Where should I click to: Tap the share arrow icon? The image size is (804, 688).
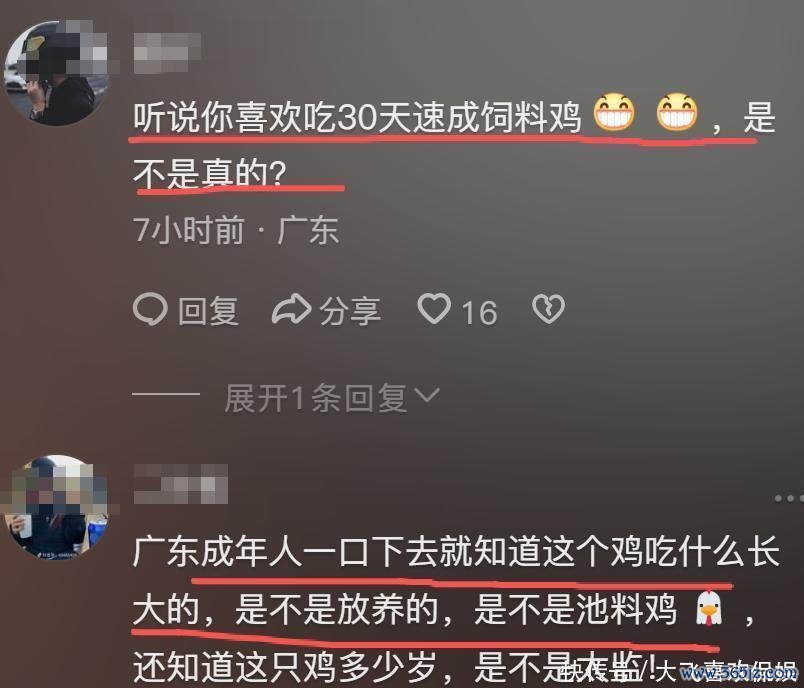click(291, 309)
